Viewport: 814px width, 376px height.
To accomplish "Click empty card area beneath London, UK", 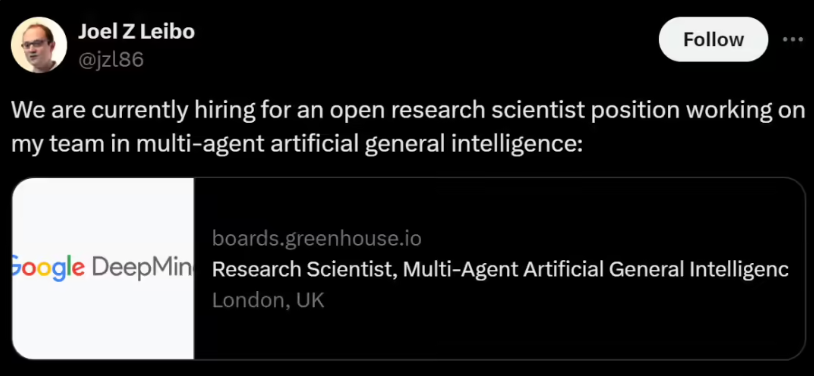I will 498,335.
